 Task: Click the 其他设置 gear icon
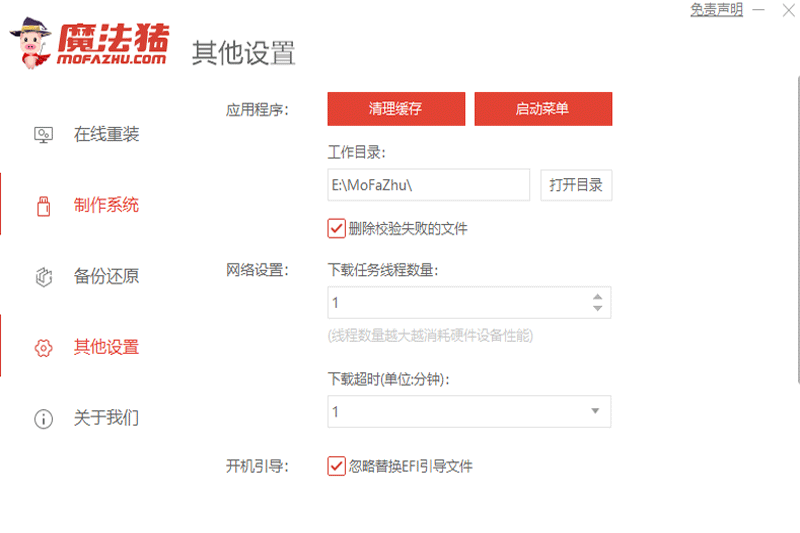click(43, 348)
